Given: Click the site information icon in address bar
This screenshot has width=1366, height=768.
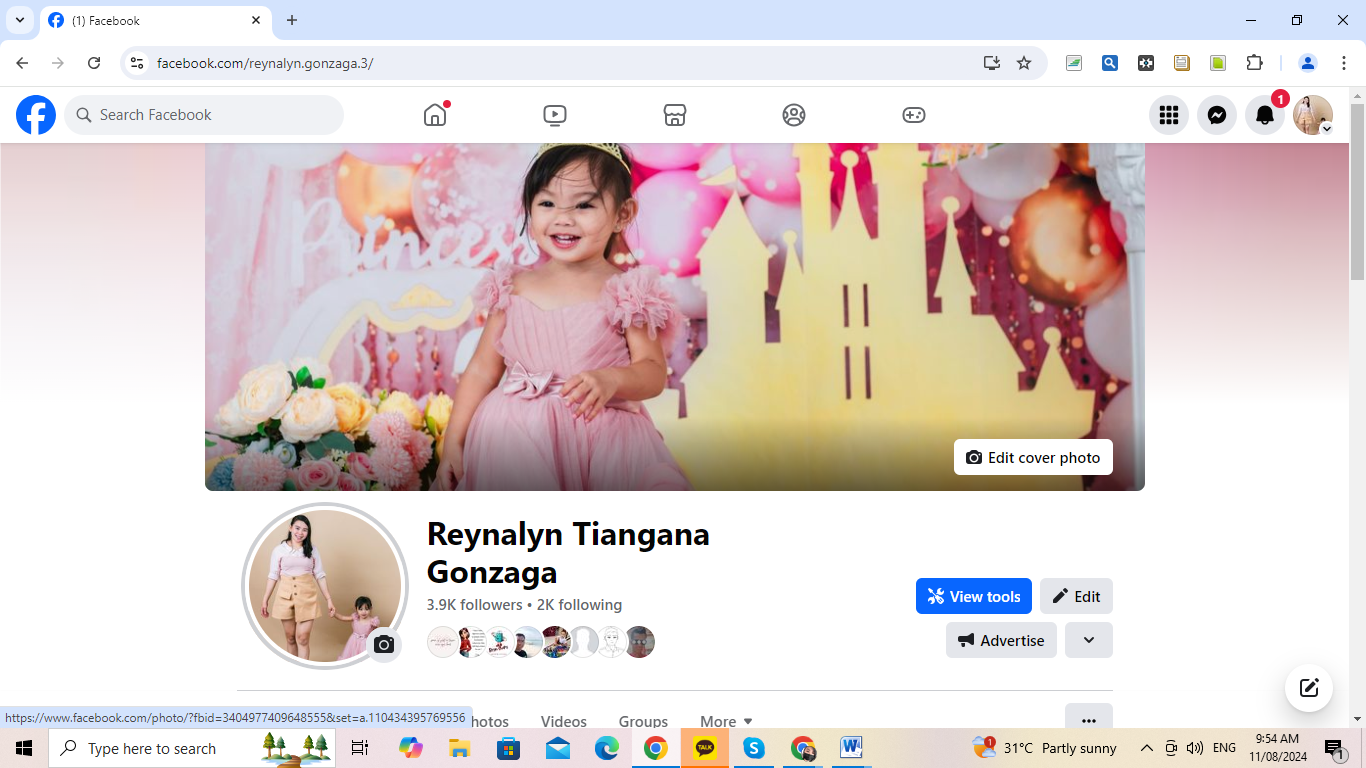Looking at the screenshot, I should pos(138,63).
